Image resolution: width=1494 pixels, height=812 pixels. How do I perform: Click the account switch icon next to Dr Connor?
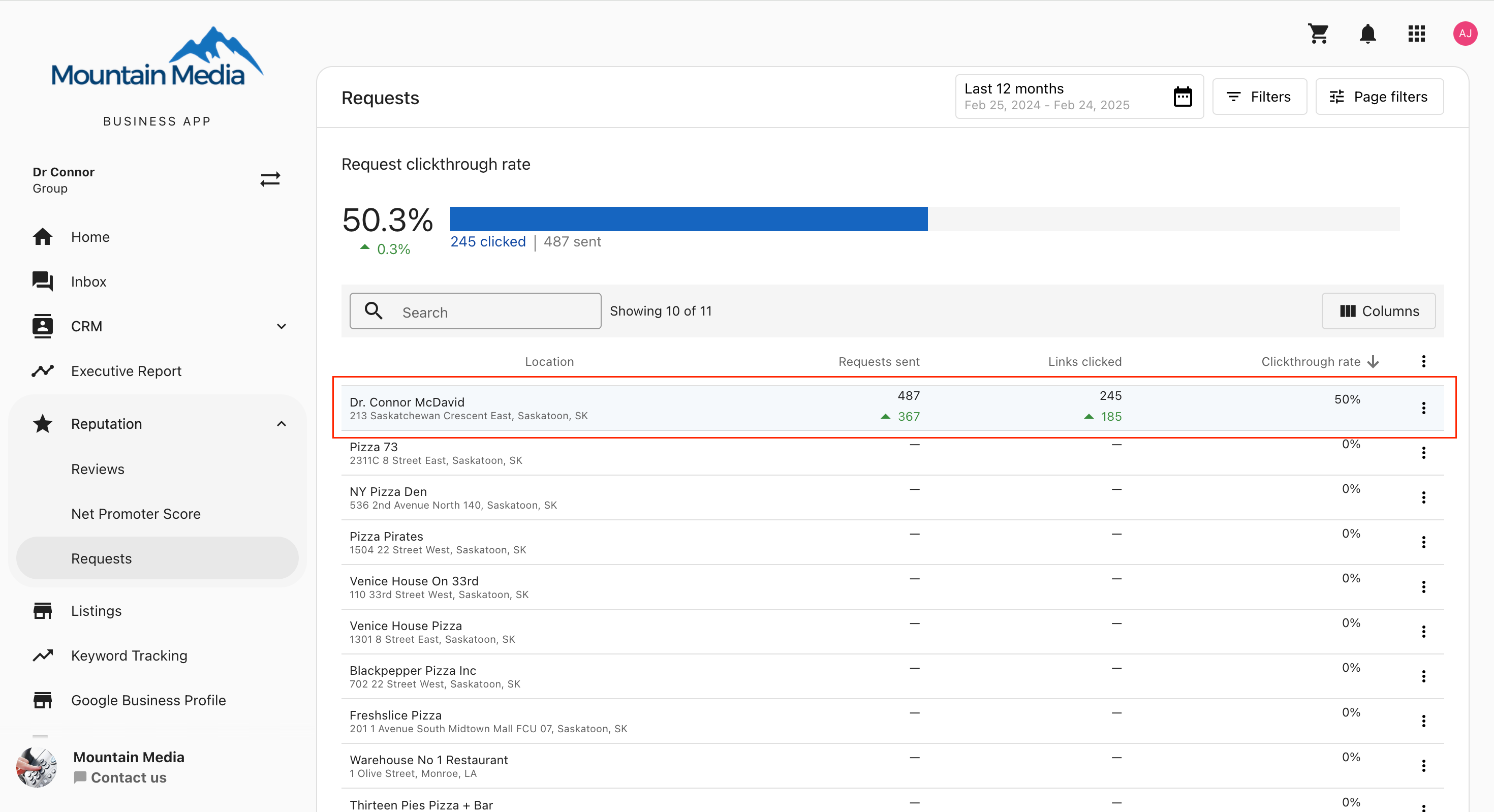(270, 179)
